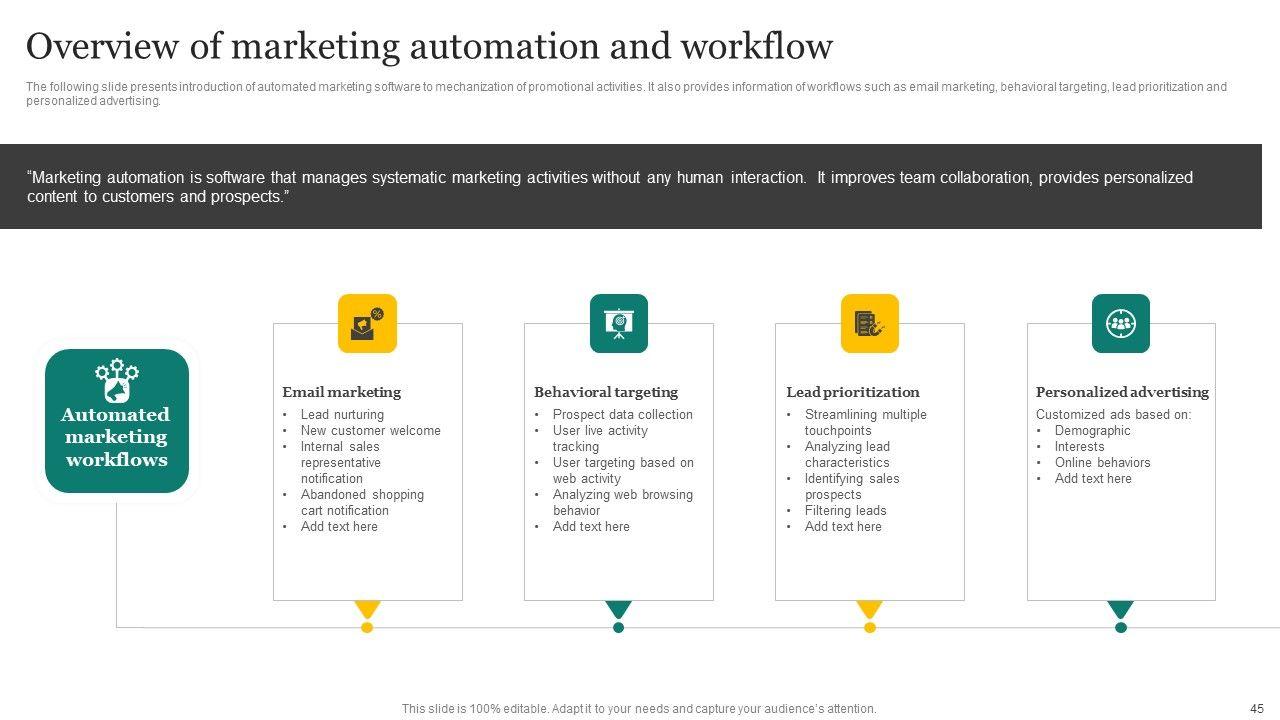The width and height of the screenshot is (1280, 720).
Task: Select the 'Lead prioritization' heading
Action: (853, 392)
